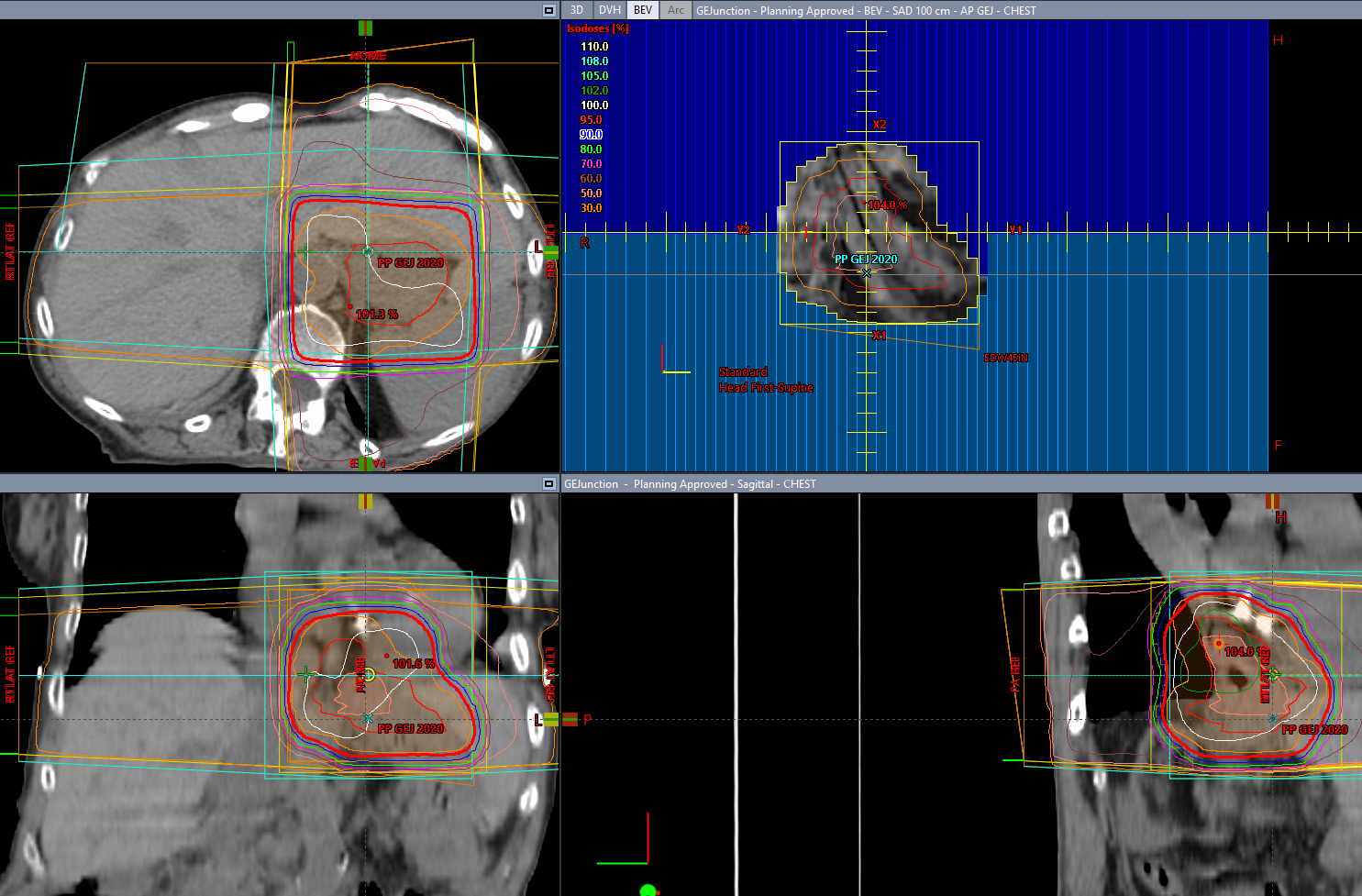Switch to the 3D tab
This screenshot has height=896, width=1362.
(577, 10)
